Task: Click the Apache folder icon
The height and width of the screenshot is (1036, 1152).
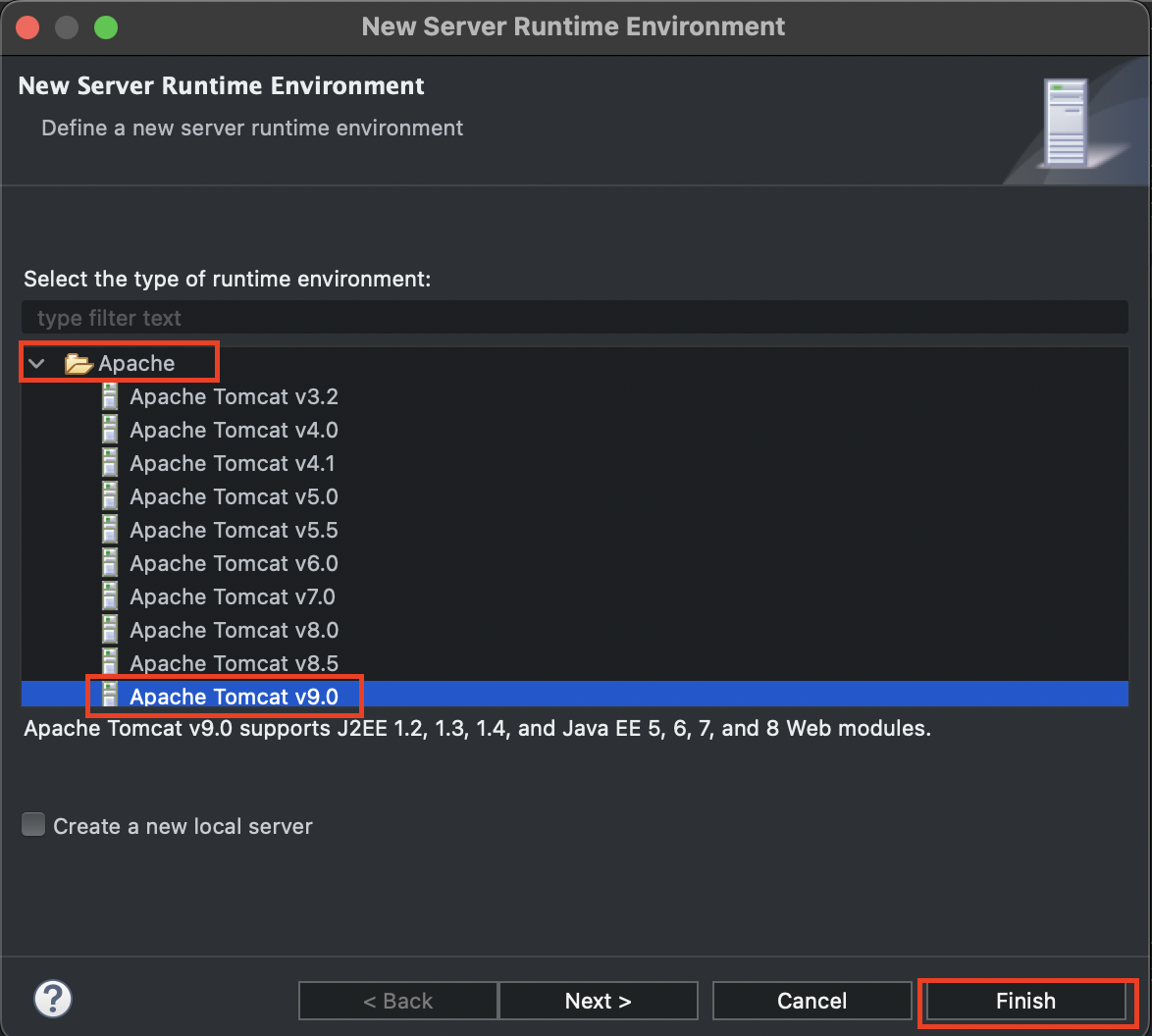Action: pyautogui.click(x=78, y=363)
